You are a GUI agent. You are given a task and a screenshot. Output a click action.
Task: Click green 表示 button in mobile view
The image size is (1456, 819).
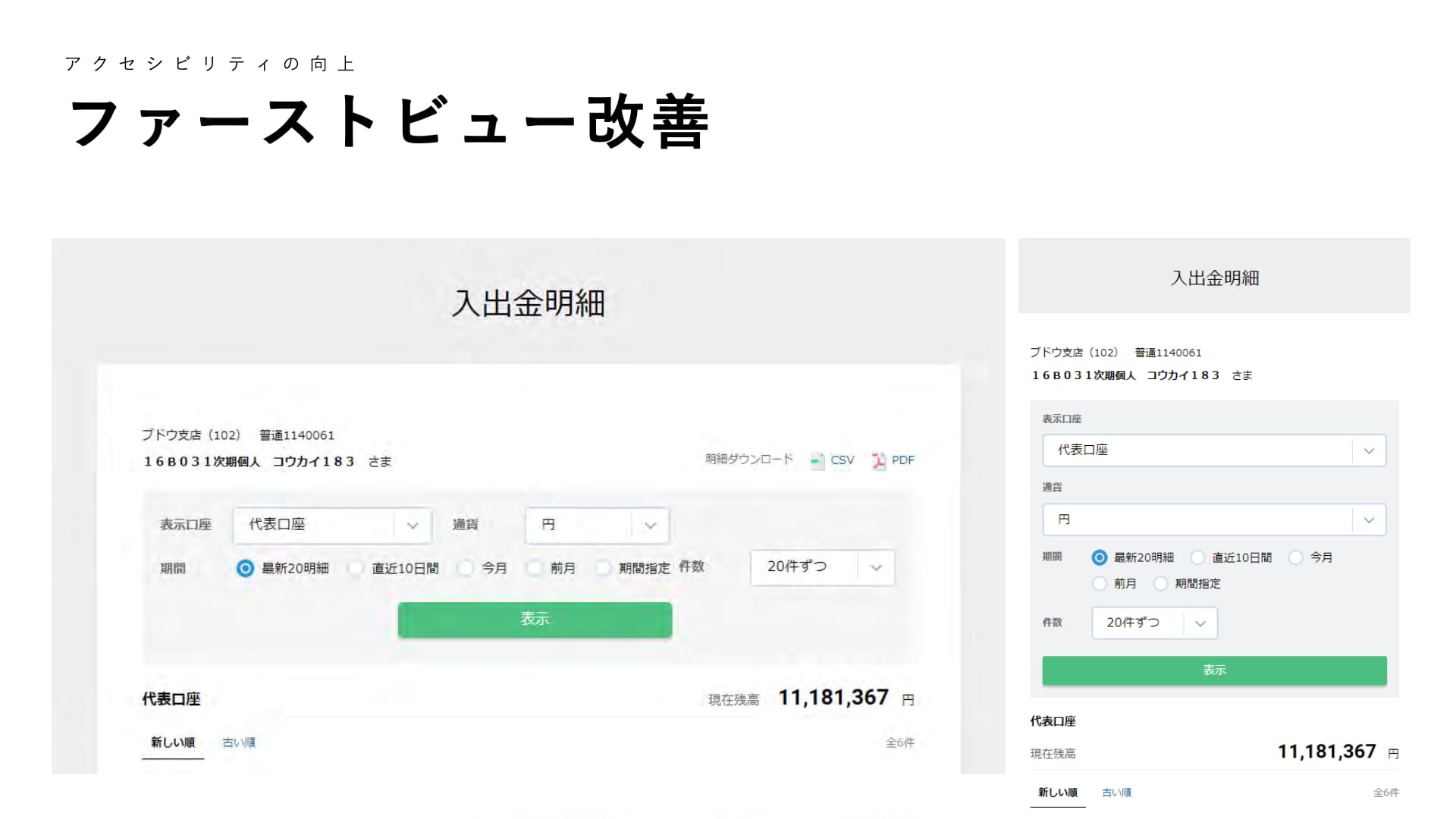pos(1214,670)
